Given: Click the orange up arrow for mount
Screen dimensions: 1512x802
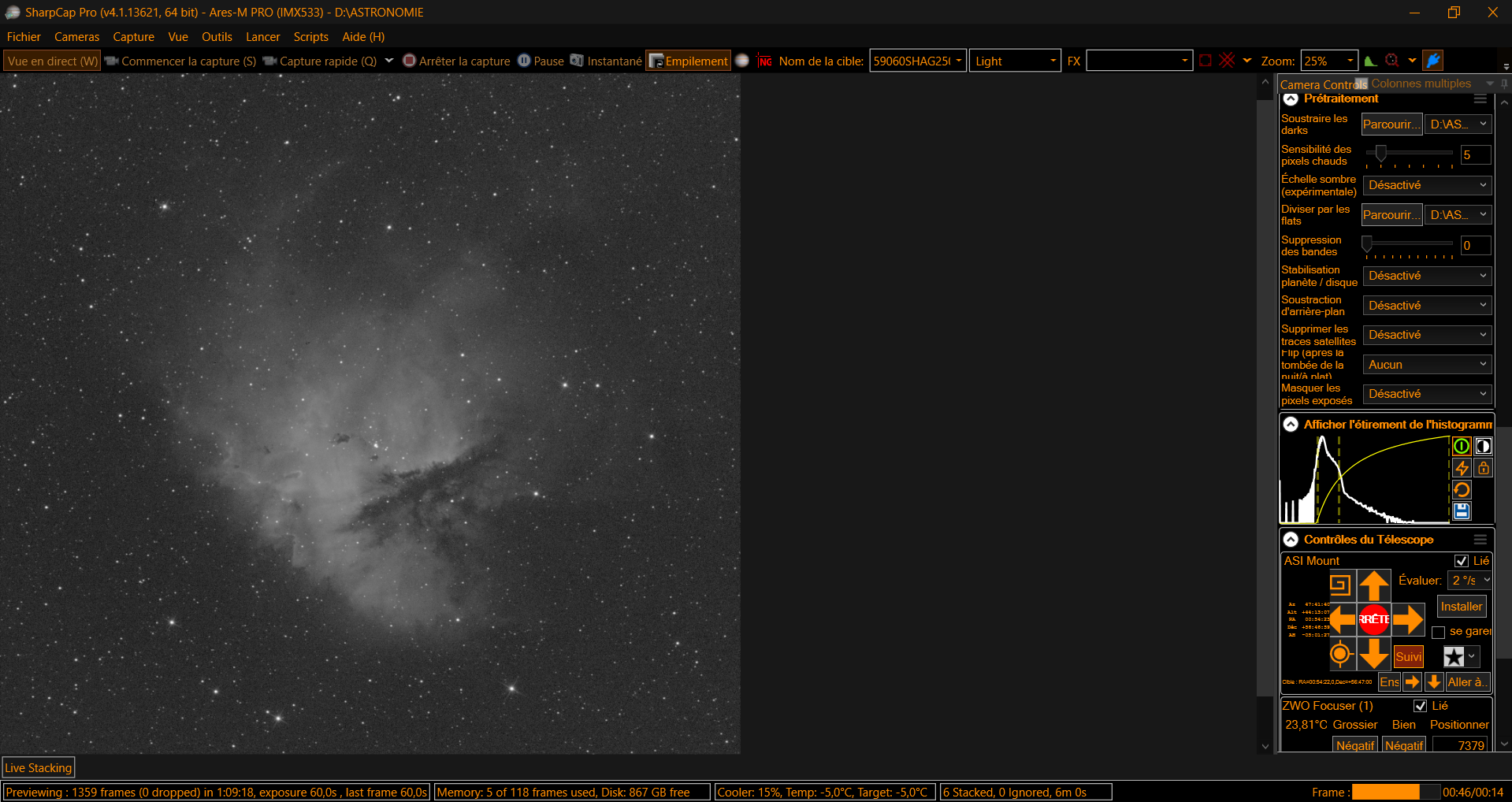Looking at the screenshot, I should coord(1374,586).
